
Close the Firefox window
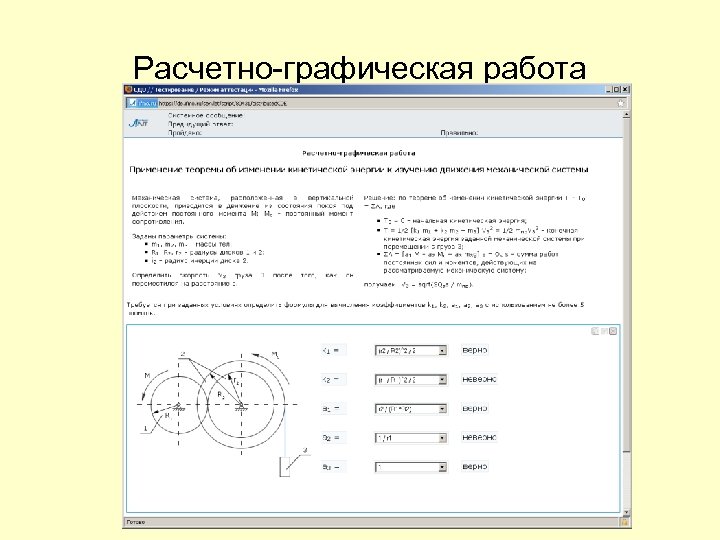point(625,90)
